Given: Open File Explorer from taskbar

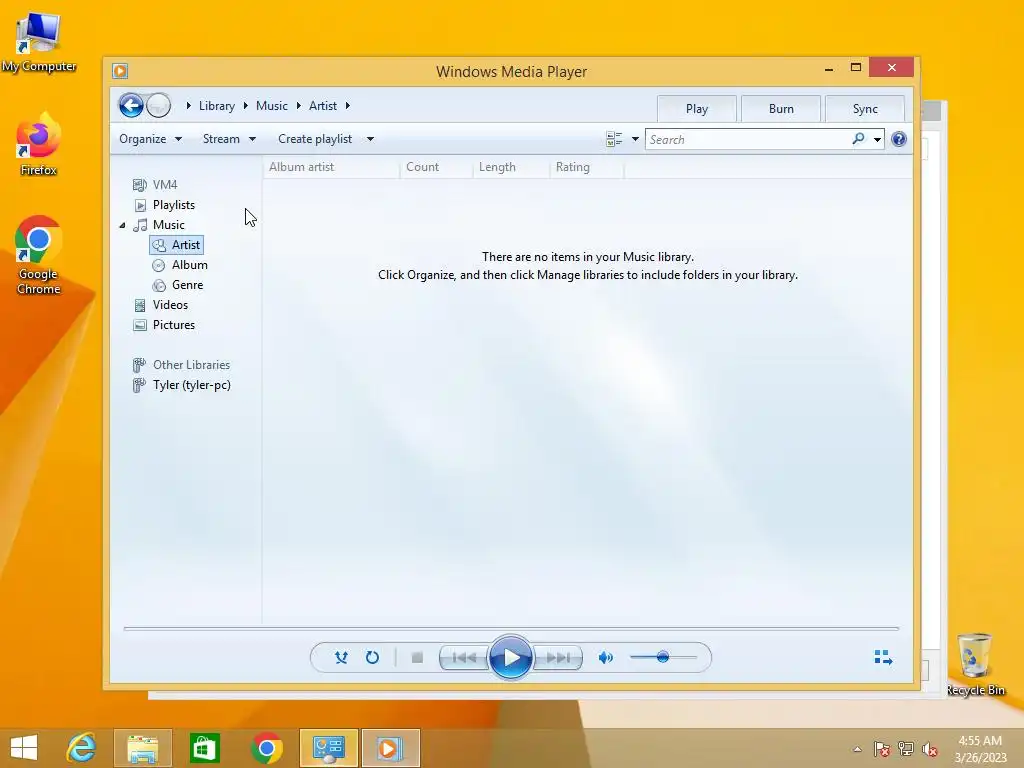Looking at the screenshot, I should click(x=142, y=748).
